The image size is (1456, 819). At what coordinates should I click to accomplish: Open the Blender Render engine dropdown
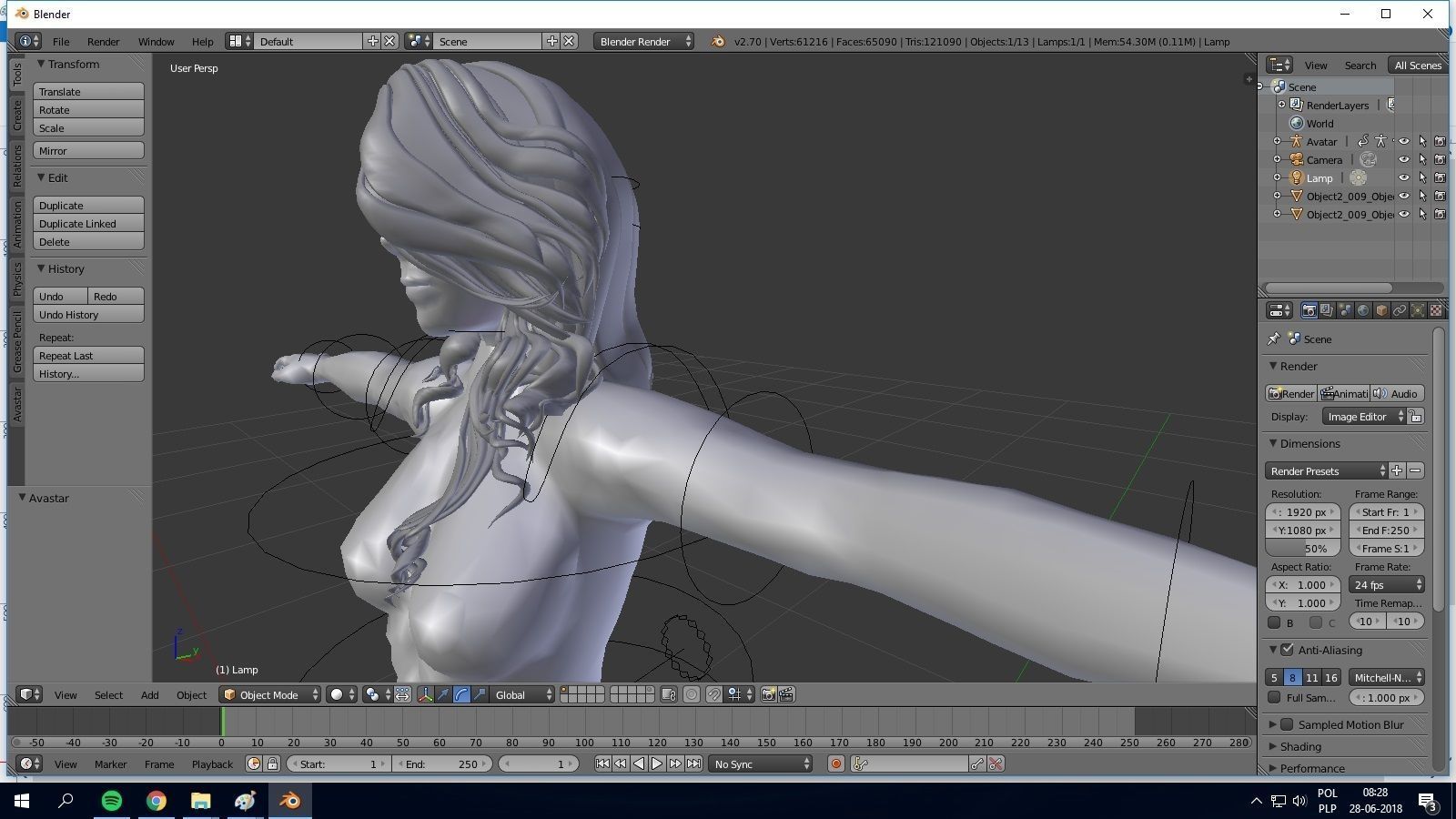pos(643,41)
